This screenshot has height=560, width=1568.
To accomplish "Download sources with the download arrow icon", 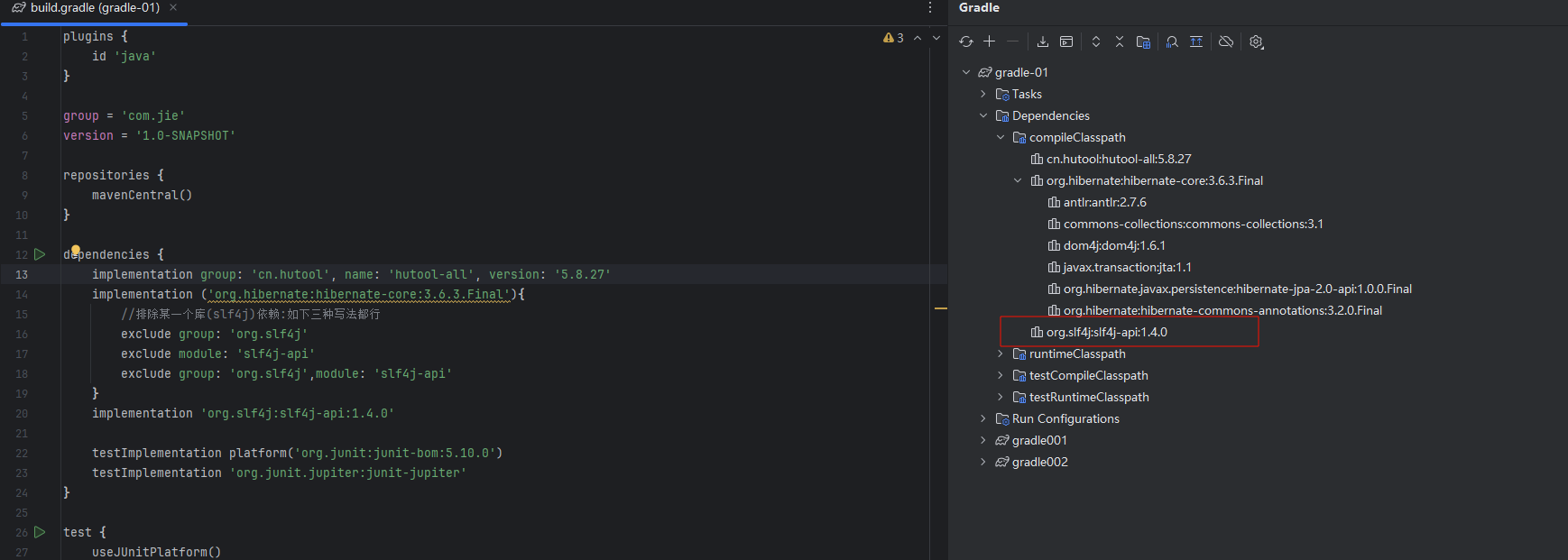I will point(1043,41).
